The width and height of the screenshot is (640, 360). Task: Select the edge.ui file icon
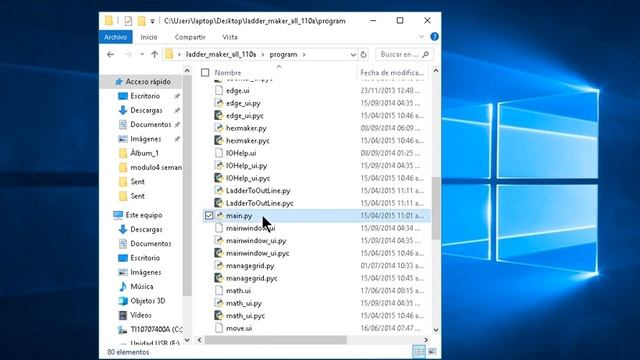point(219,90)
